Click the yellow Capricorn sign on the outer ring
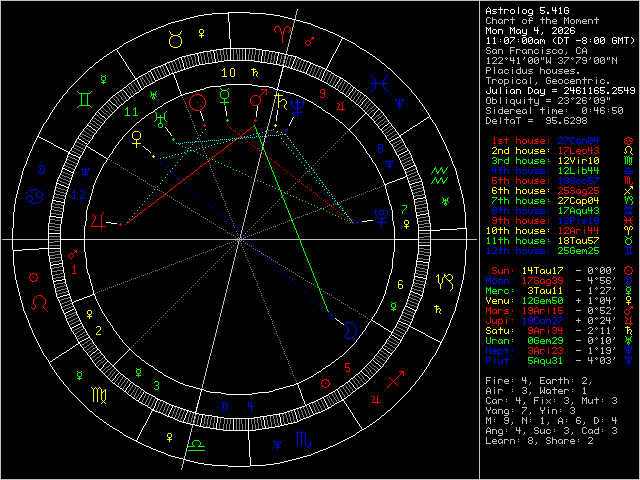 [445, 282]
